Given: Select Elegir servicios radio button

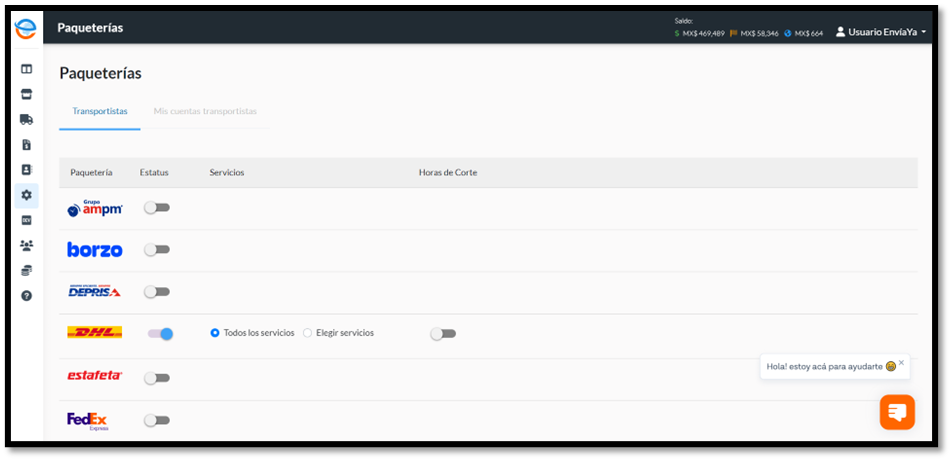Looking at the screenshot, I should click(x=307, y=333).
